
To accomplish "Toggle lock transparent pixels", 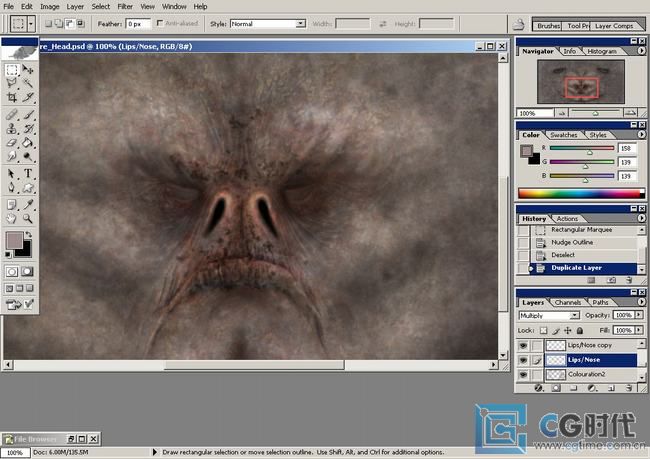I will point(543,330).
